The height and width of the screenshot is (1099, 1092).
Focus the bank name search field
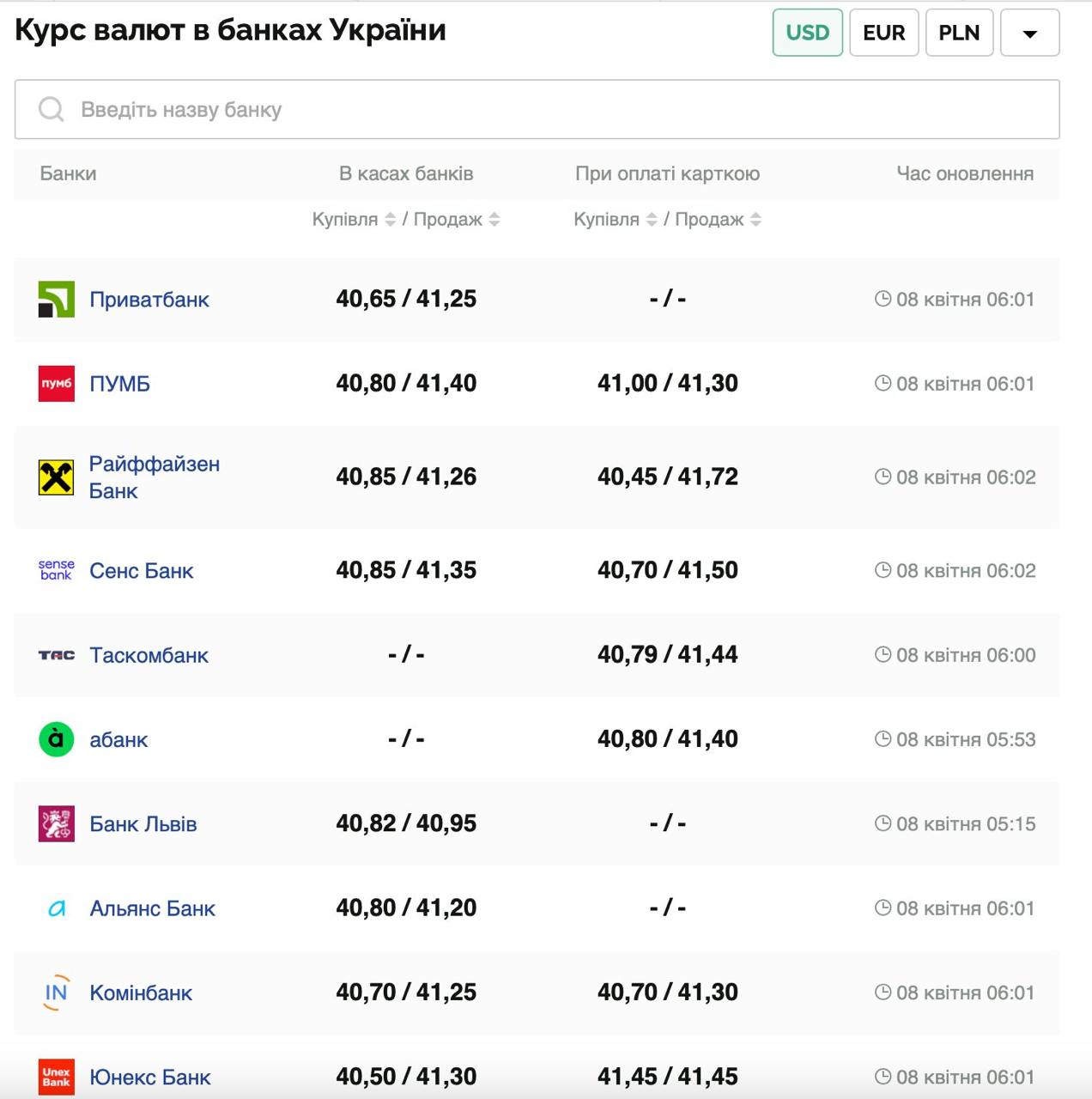tap(549, 109)
